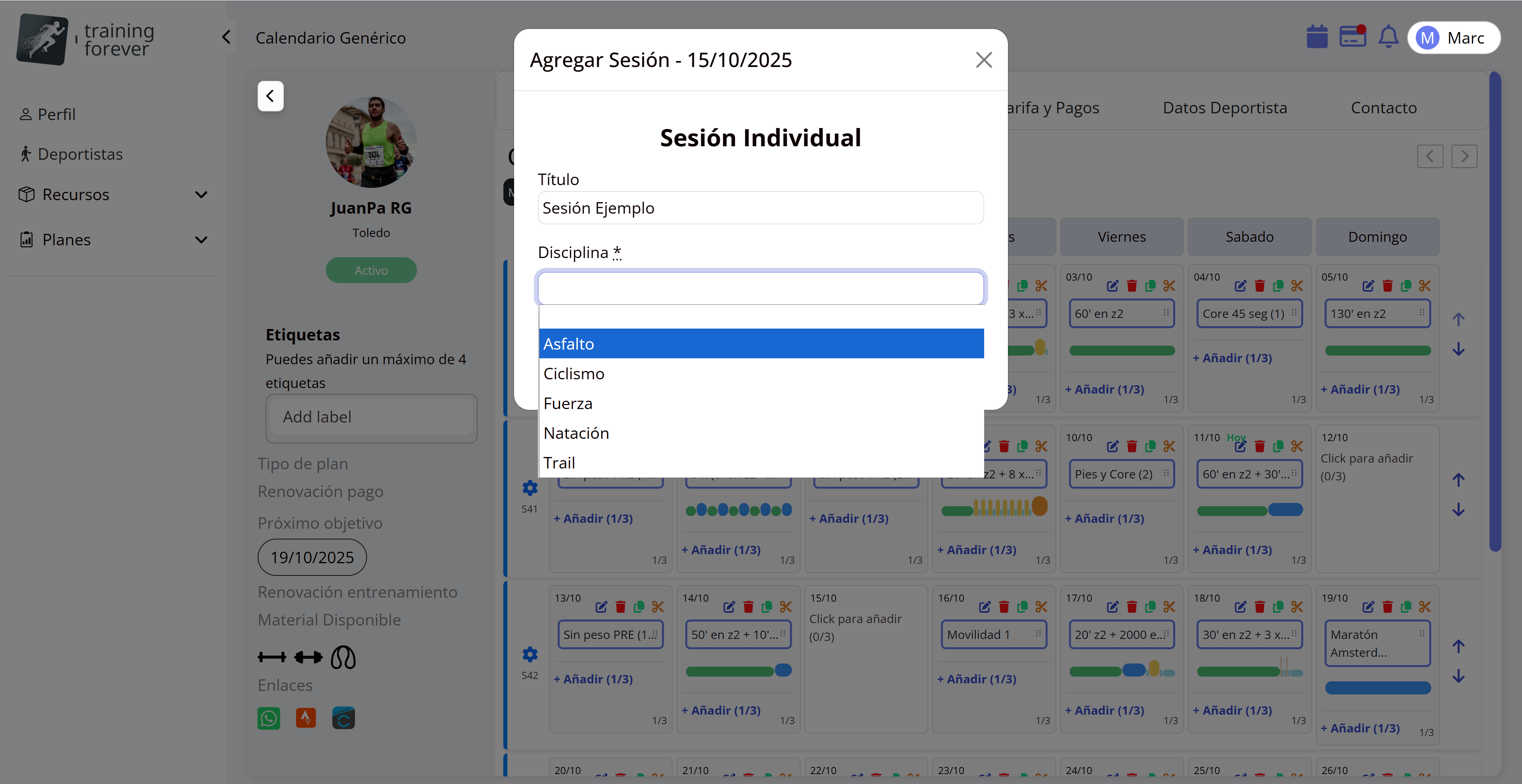The image size is (1522, 784).
Task: Cut the 17/10 session with scissors icon
Action: coord(1169,607)
